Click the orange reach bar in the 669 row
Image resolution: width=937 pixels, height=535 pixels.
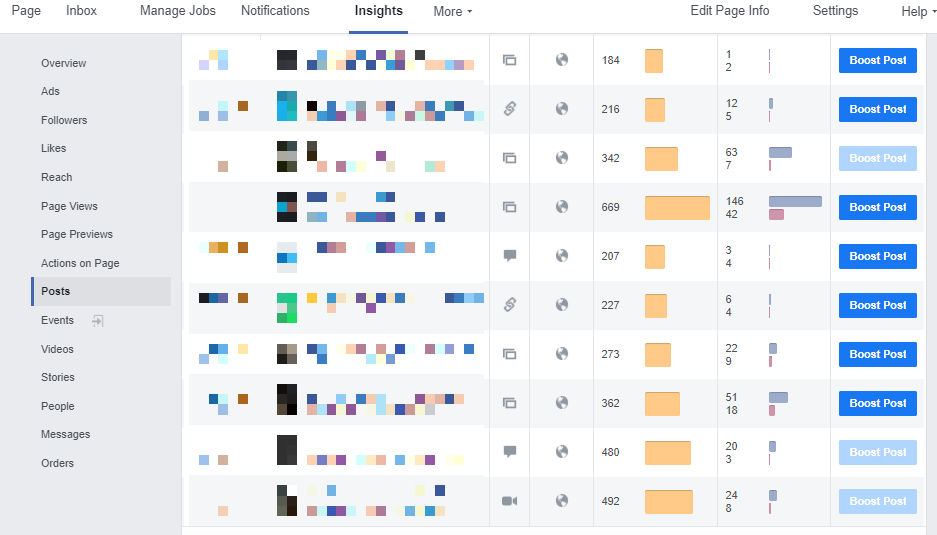tap(677, 207)
